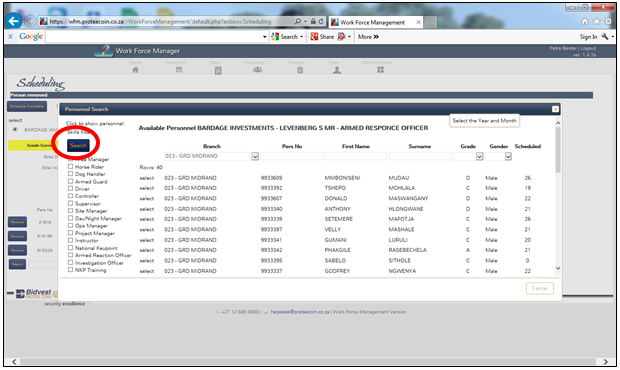Open the address bar search dropdown arrow

[305, 21]
